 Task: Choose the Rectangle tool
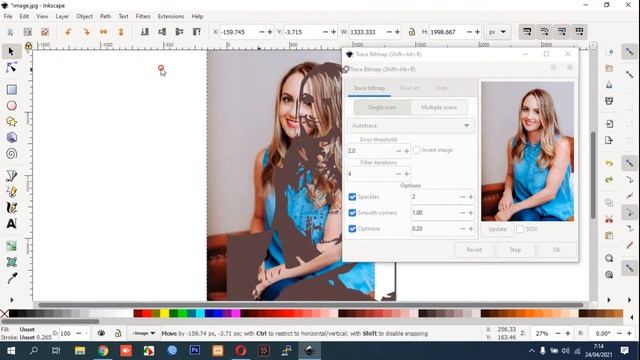coord(11,89)
